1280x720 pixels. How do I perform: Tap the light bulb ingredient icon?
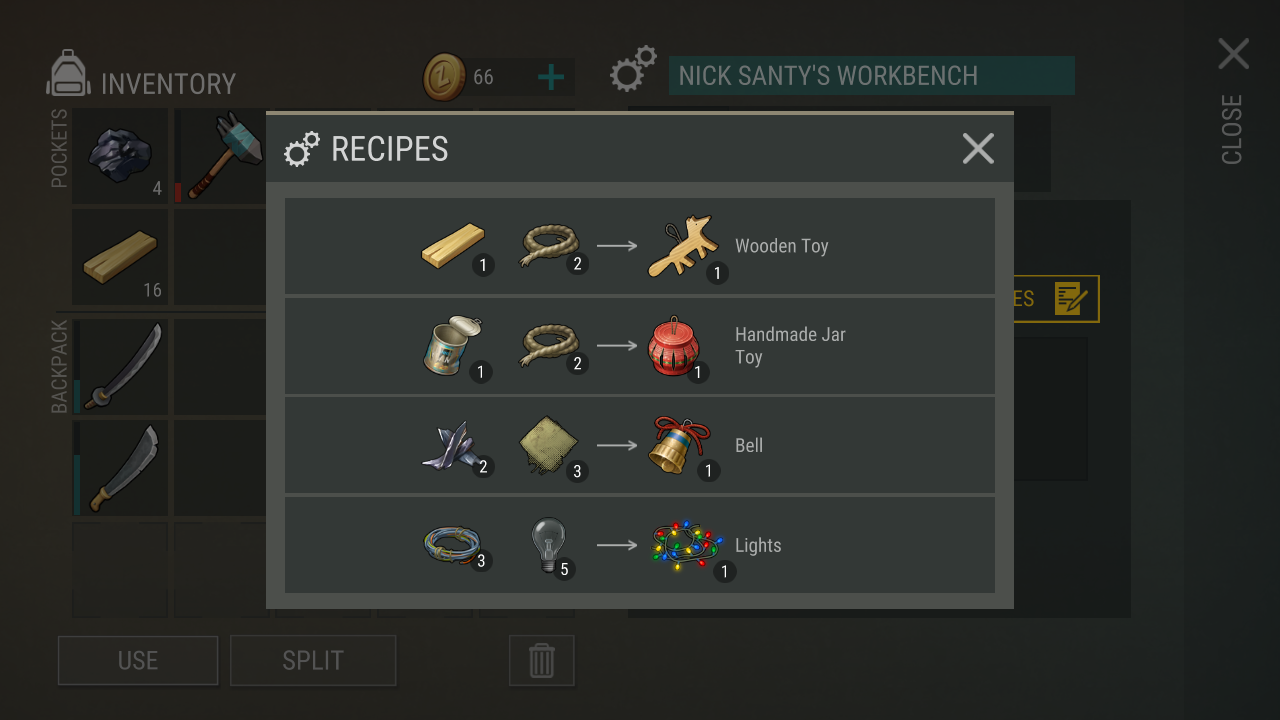tap(549, 545)
